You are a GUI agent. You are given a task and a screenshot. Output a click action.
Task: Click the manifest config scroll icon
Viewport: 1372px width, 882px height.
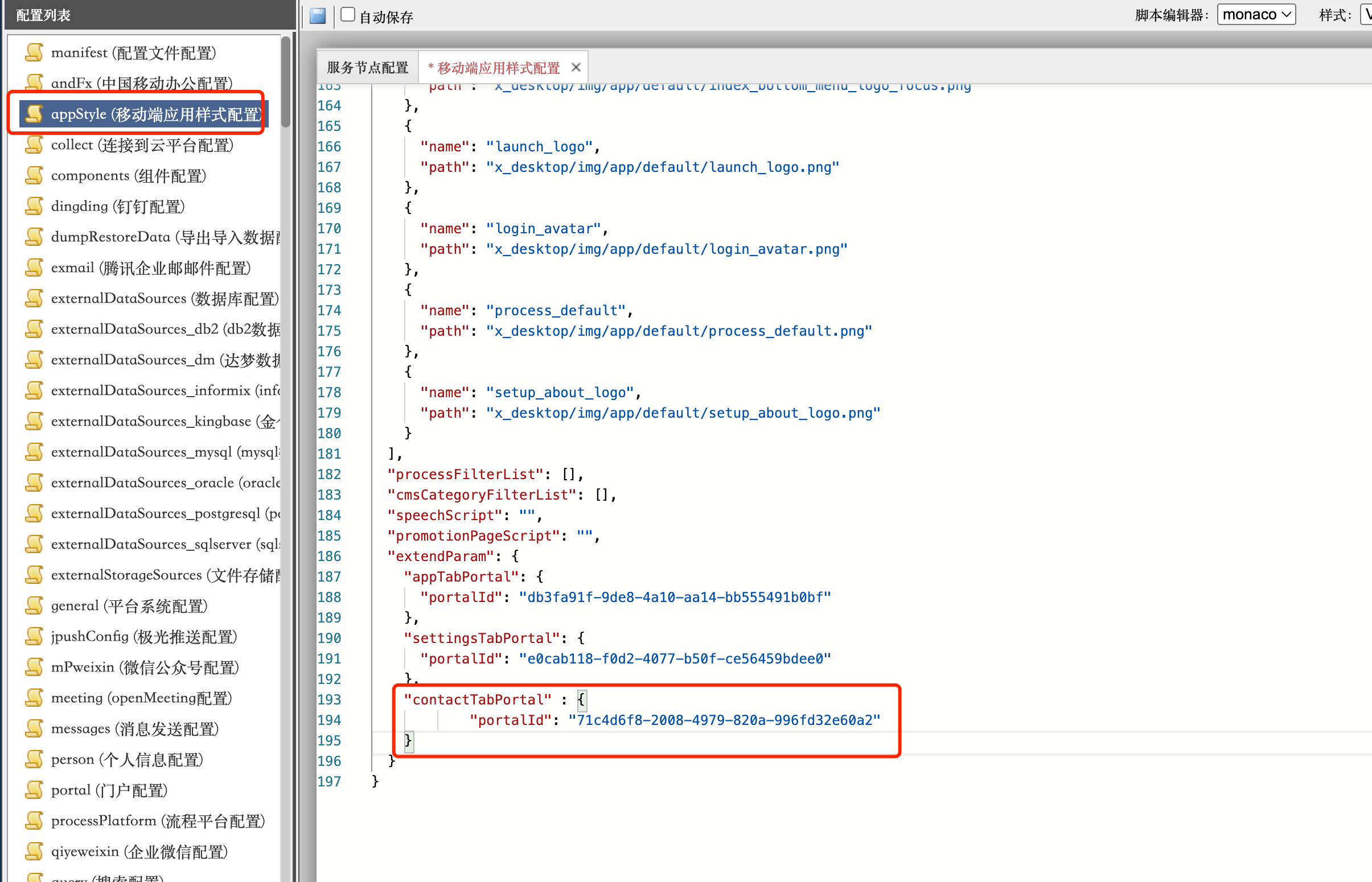tap(34, 52)
